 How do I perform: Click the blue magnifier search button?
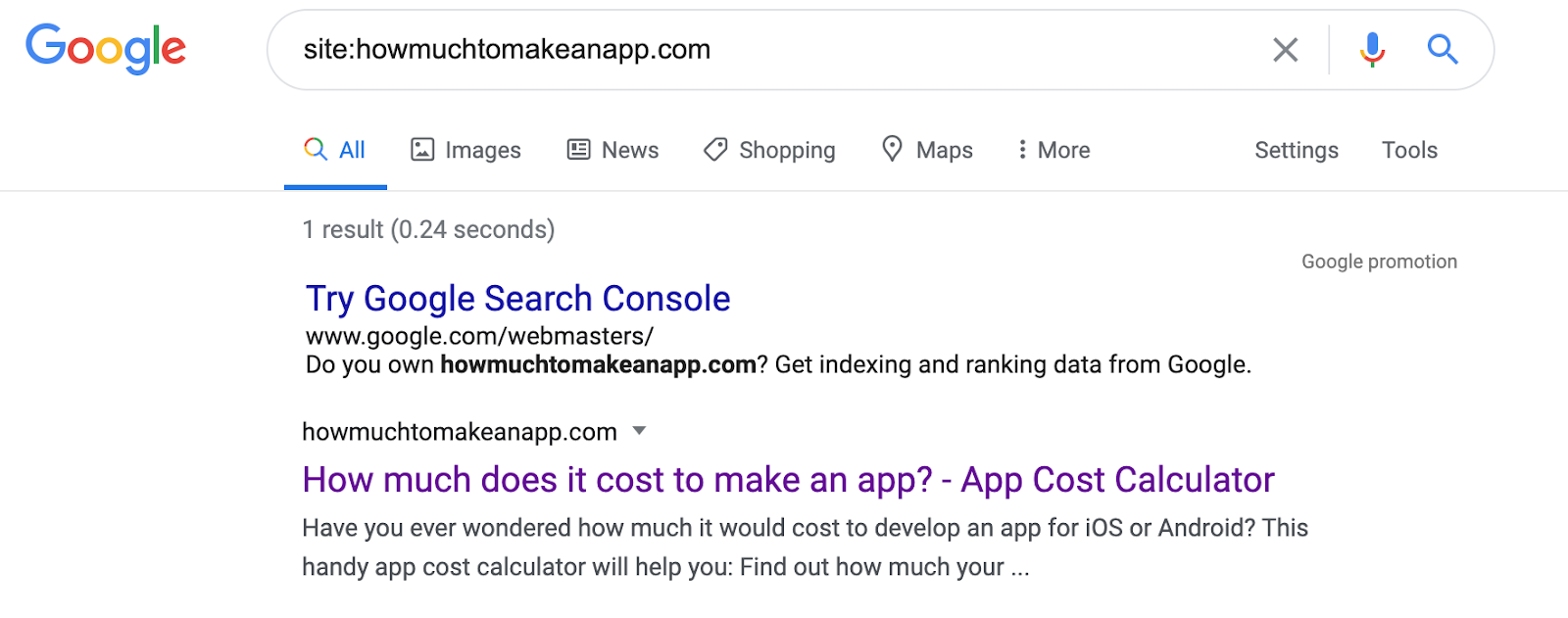coord(1443,49)
